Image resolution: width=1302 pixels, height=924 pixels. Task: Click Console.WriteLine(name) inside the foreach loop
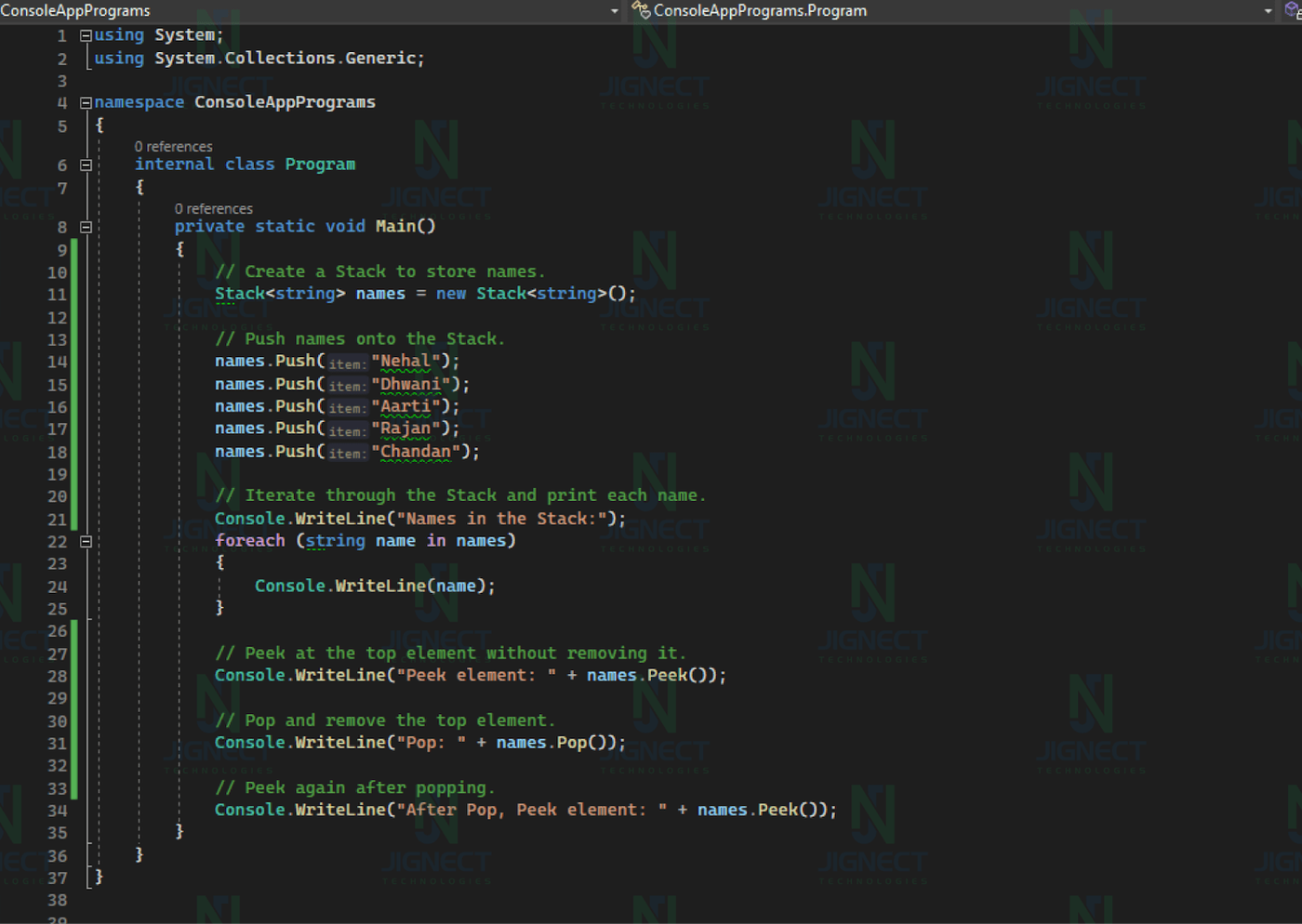[x=375, y=587]
